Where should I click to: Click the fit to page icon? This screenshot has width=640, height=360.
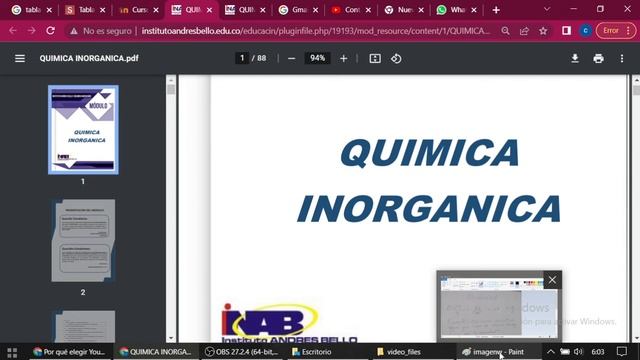pos(375,58)
